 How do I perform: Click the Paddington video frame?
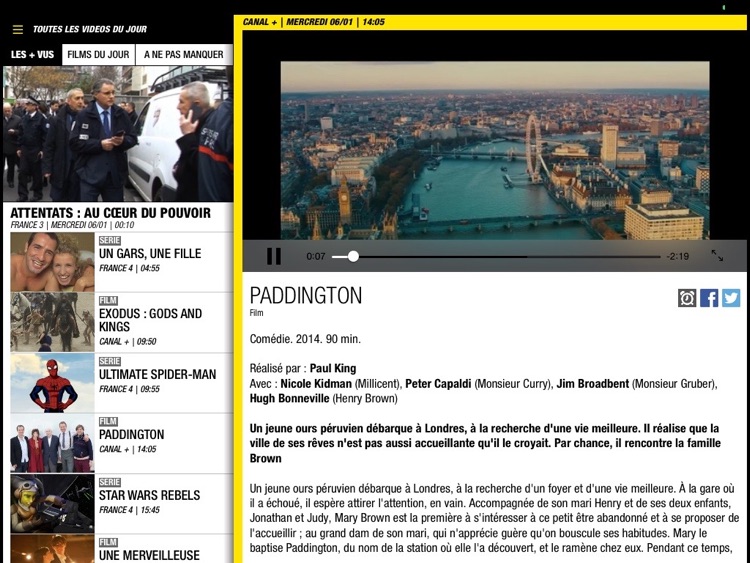click(495, 150)
